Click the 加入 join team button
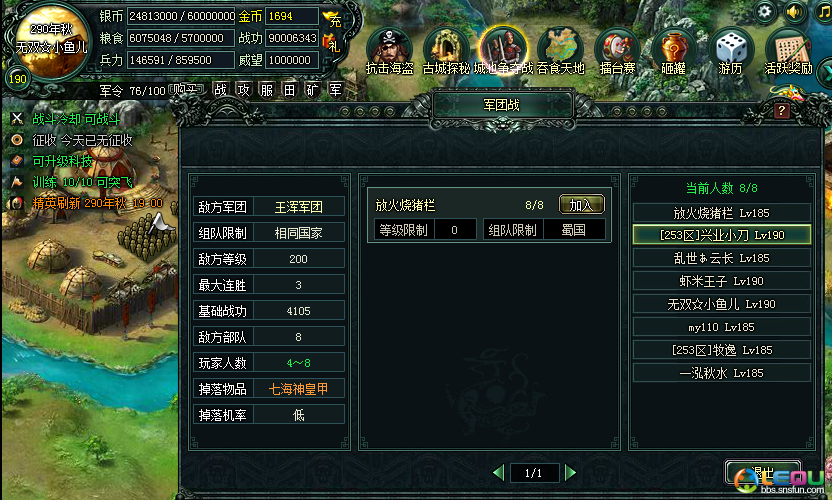 coord(582,204)
